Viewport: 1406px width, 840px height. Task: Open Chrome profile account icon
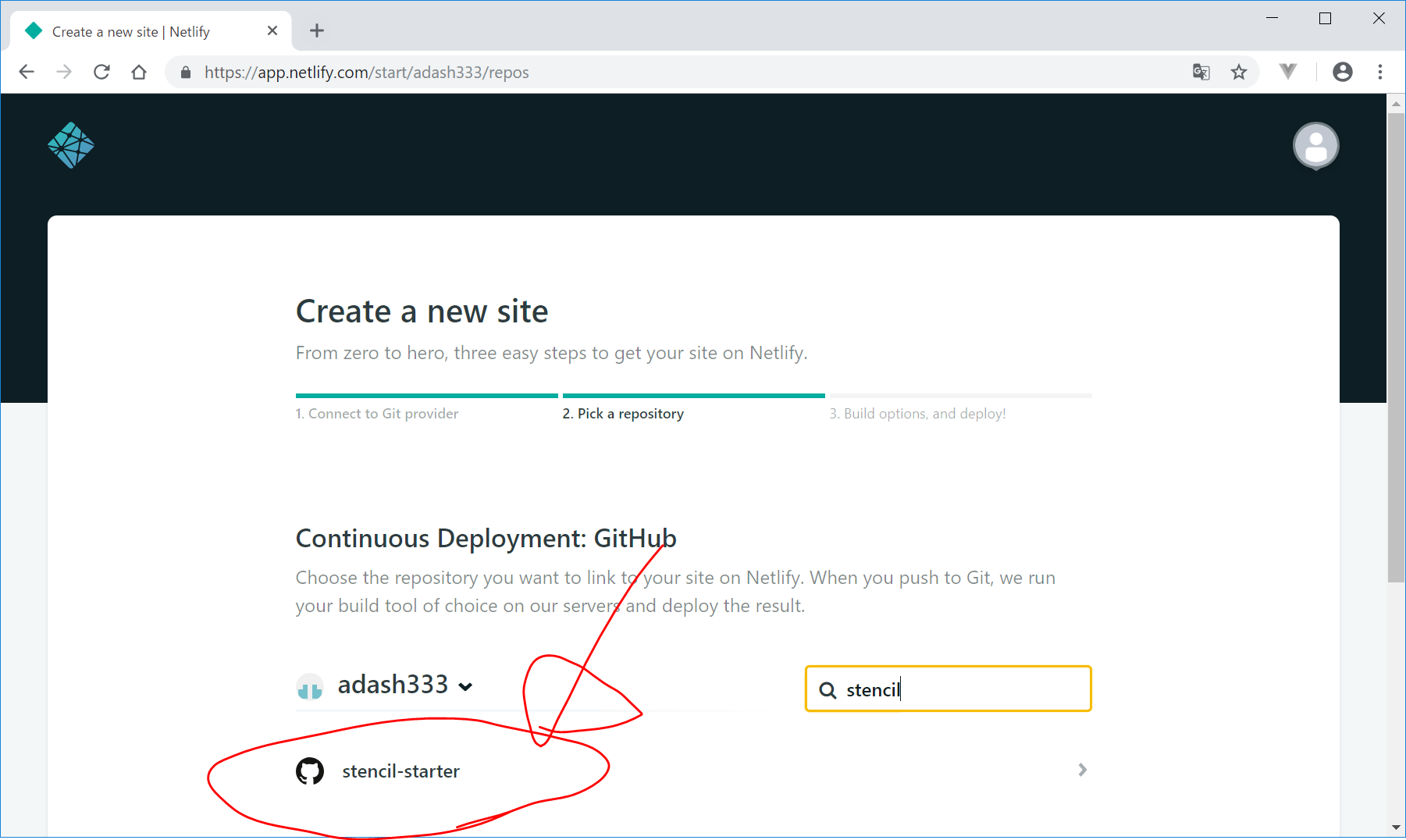[1342, 72]
